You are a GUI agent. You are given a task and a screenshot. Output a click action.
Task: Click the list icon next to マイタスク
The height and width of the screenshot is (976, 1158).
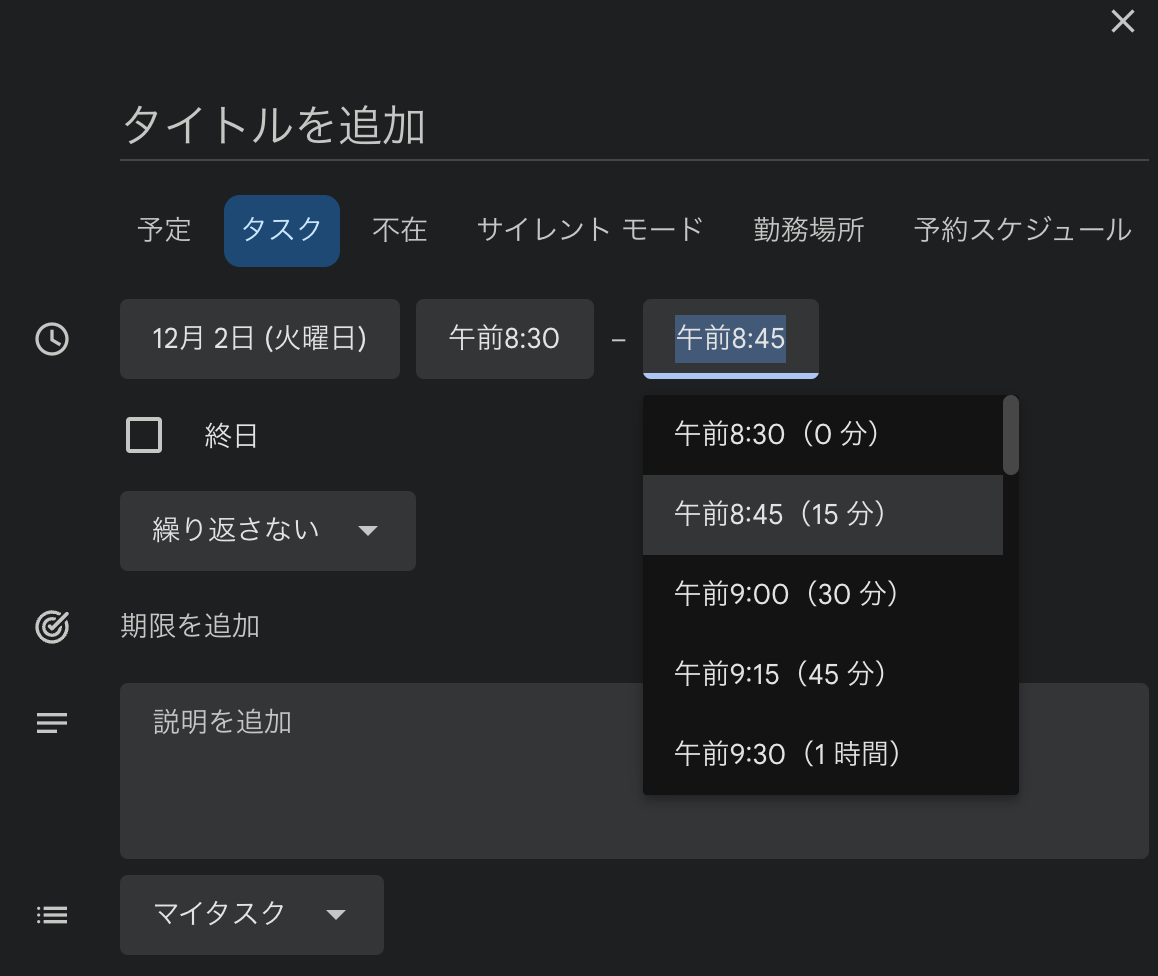pyautogui.click(x=50, y=914)
